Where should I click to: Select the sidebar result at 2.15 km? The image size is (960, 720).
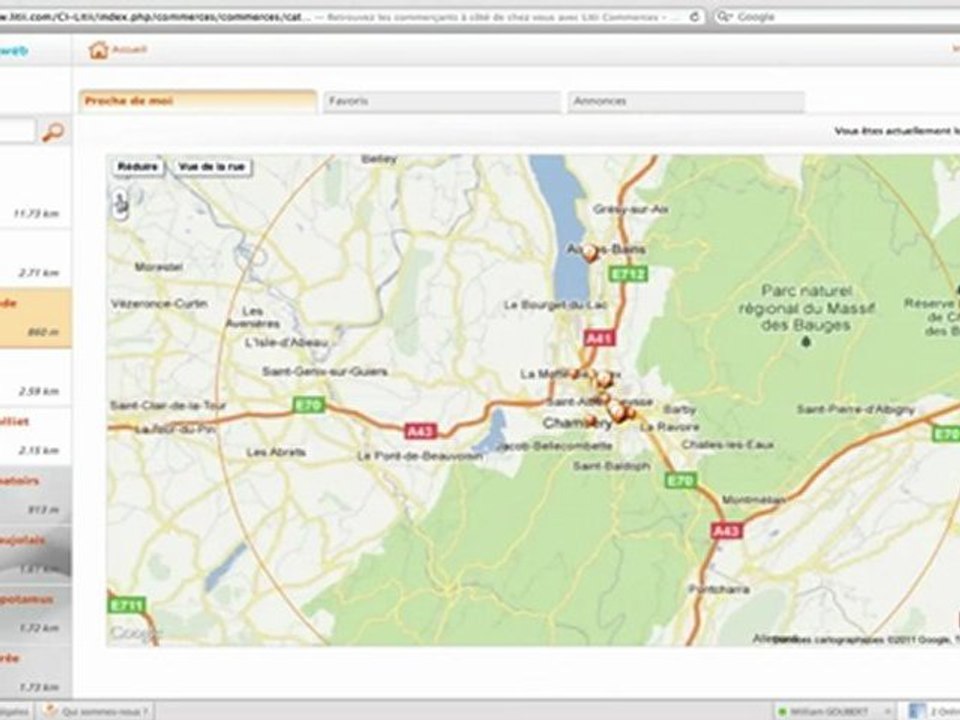click(x=35, y=437)
